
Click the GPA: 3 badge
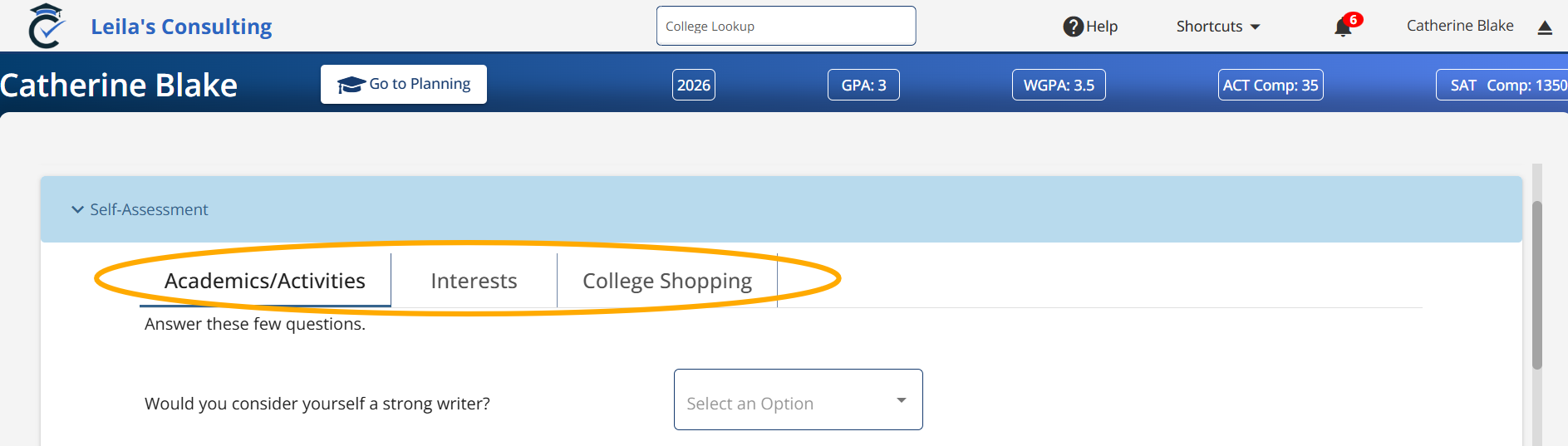(x=863, y=85)
